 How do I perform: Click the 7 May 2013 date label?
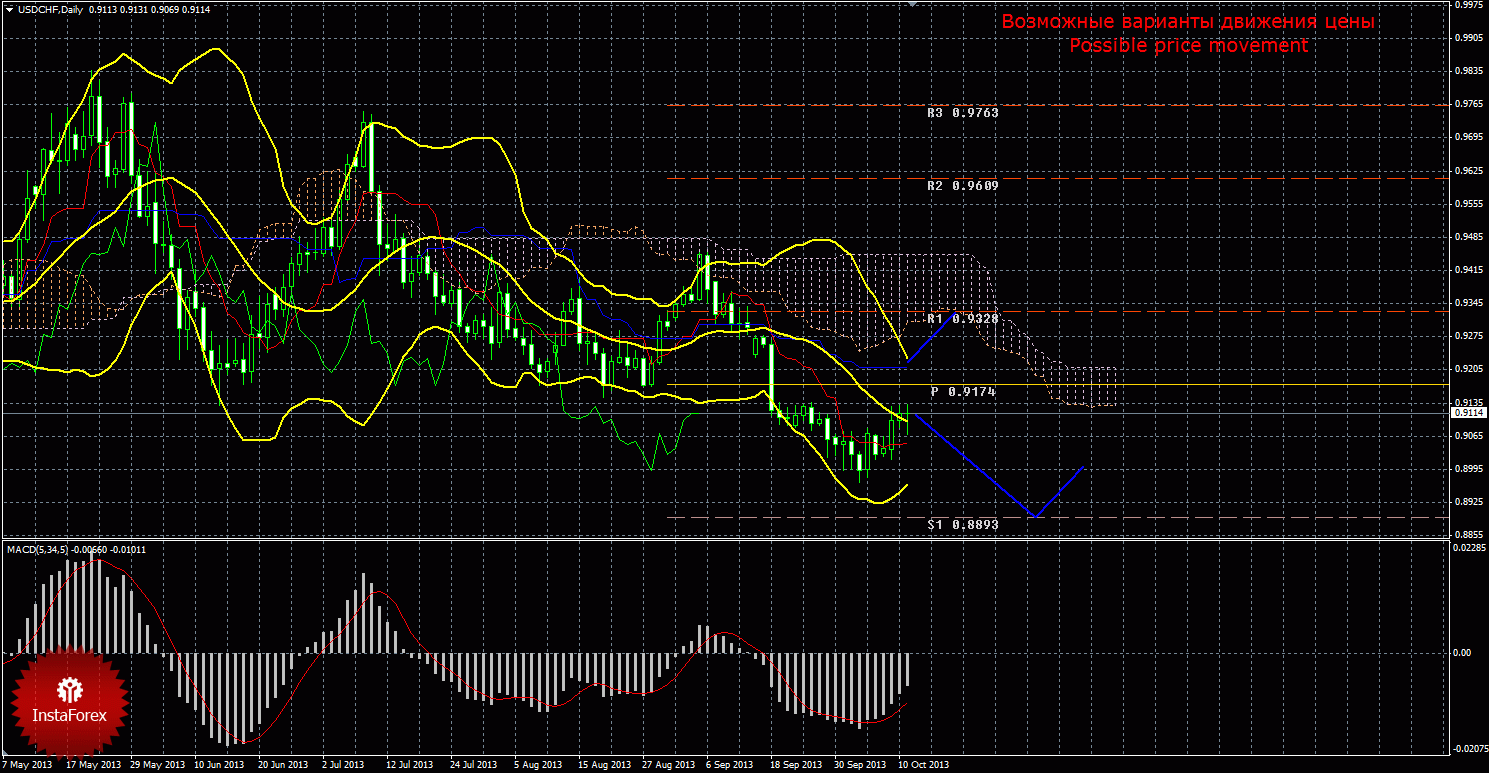[28, 765]
